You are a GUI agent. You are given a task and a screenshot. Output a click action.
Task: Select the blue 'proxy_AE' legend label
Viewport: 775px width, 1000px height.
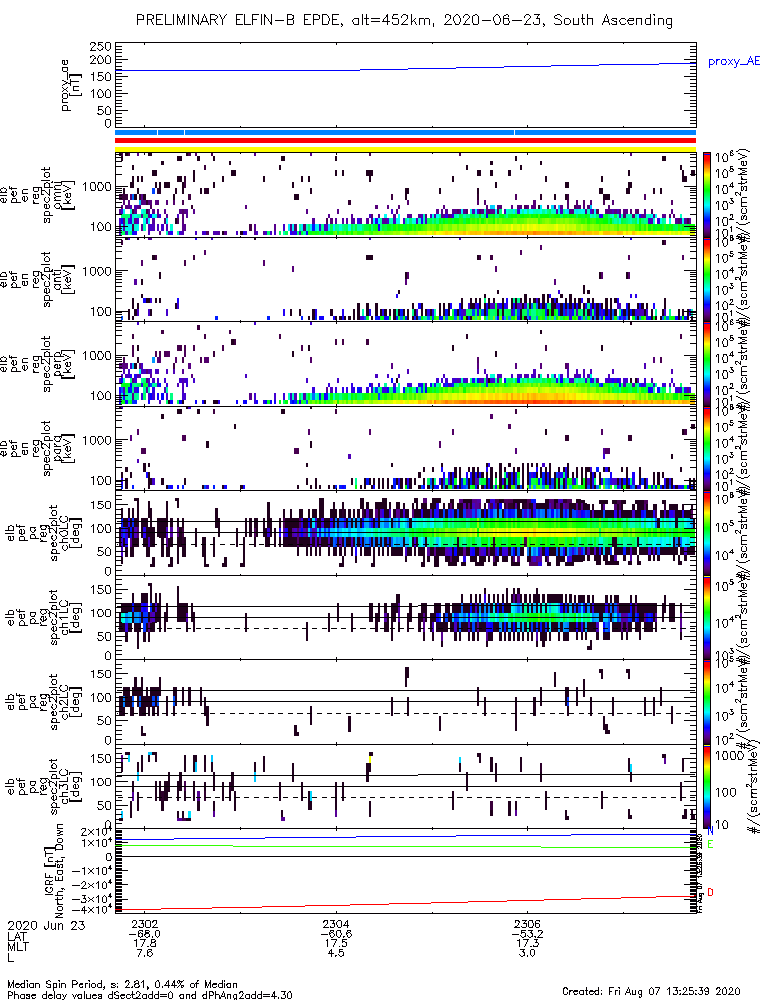(734, 62)
